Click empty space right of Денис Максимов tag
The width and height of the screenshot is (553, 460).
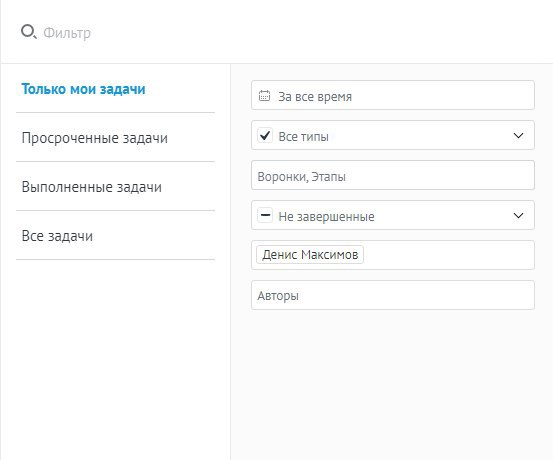click(x=448, y=255)
